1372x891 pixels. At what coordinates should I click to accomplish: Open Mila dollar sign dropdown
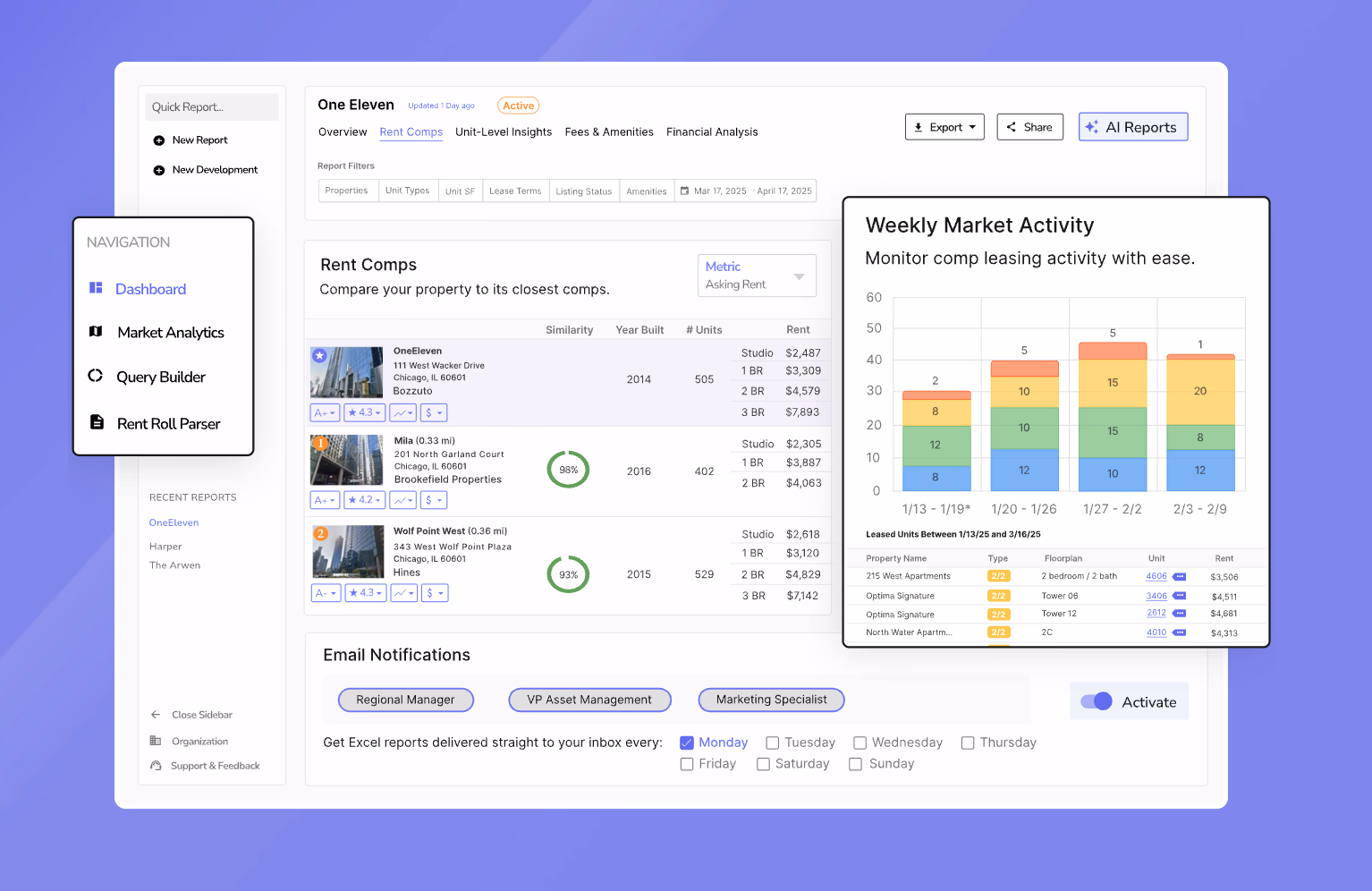coord(435,500)
